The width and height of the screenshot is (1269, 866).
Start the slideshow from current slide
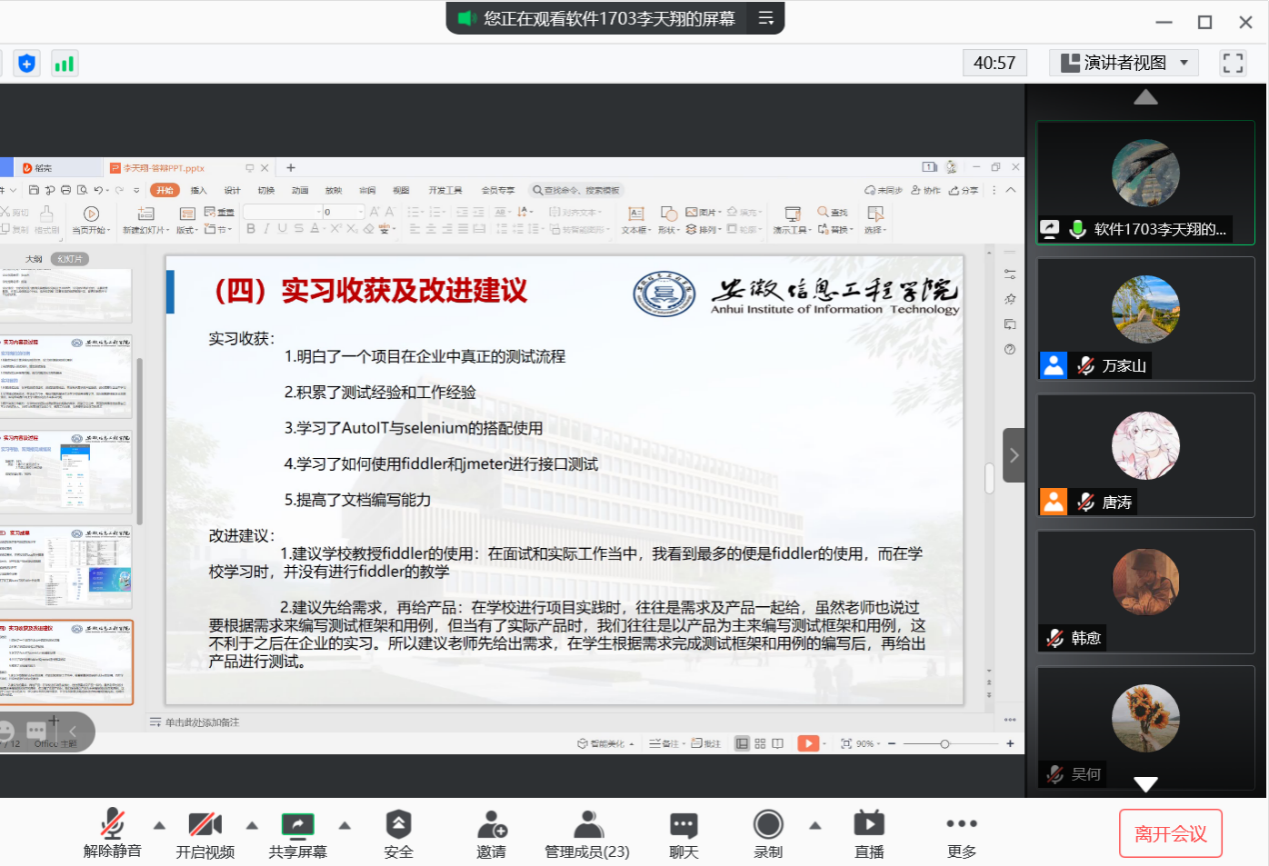91,221
